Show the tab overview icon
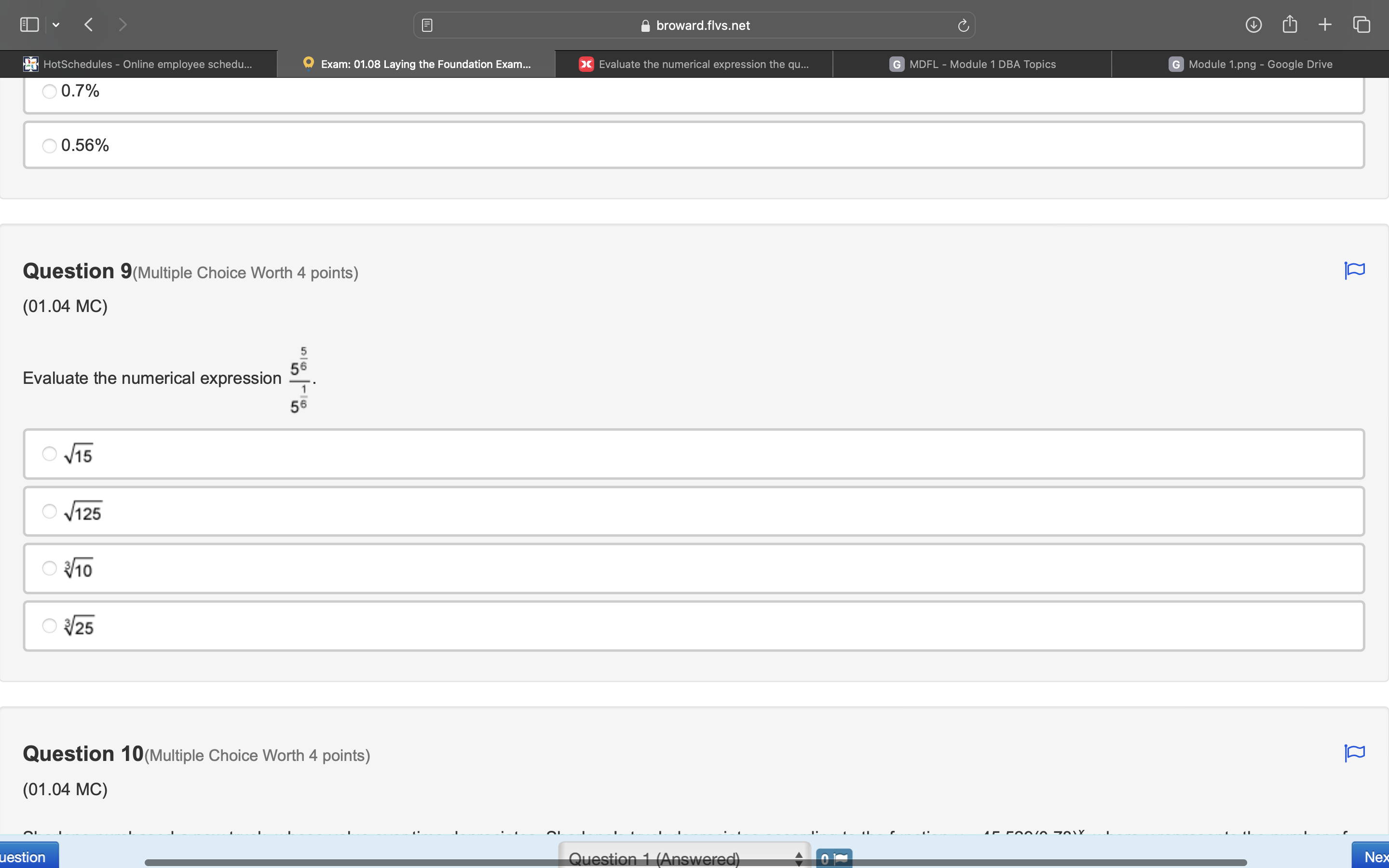The image size is (1389, 868). (1362, 25)
